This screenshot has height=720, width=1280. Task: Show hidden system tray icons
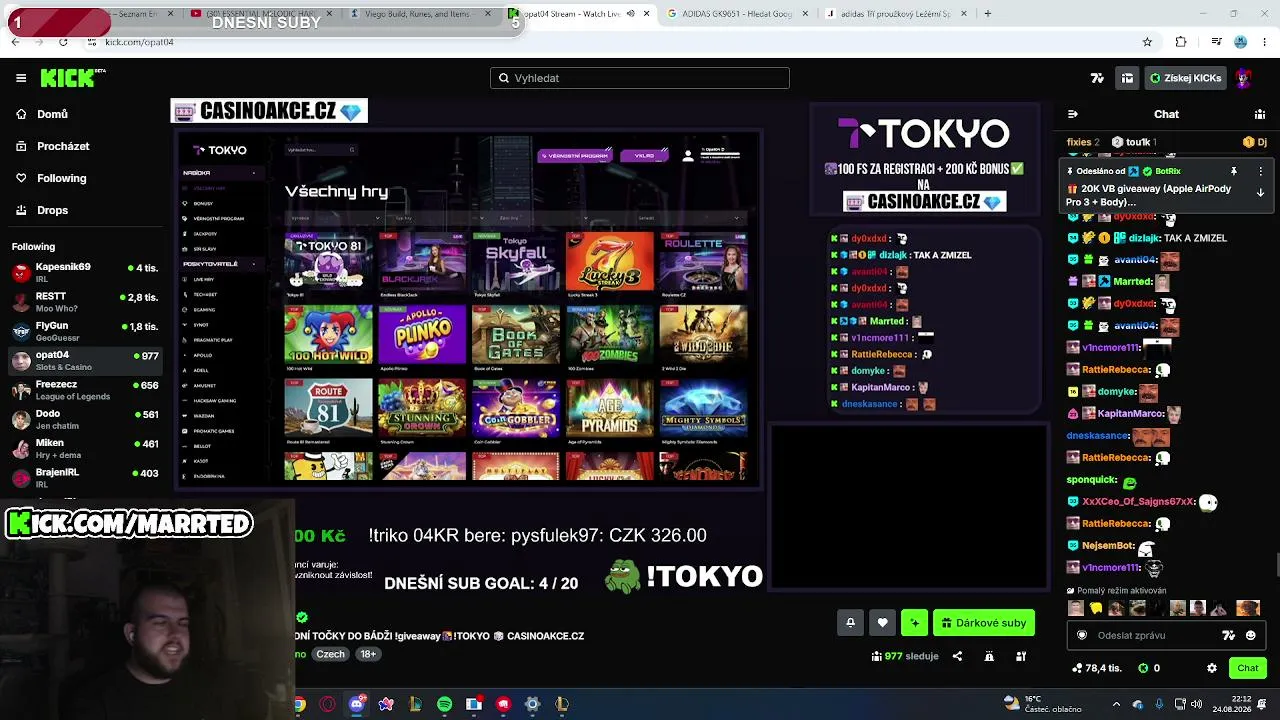1116,704
